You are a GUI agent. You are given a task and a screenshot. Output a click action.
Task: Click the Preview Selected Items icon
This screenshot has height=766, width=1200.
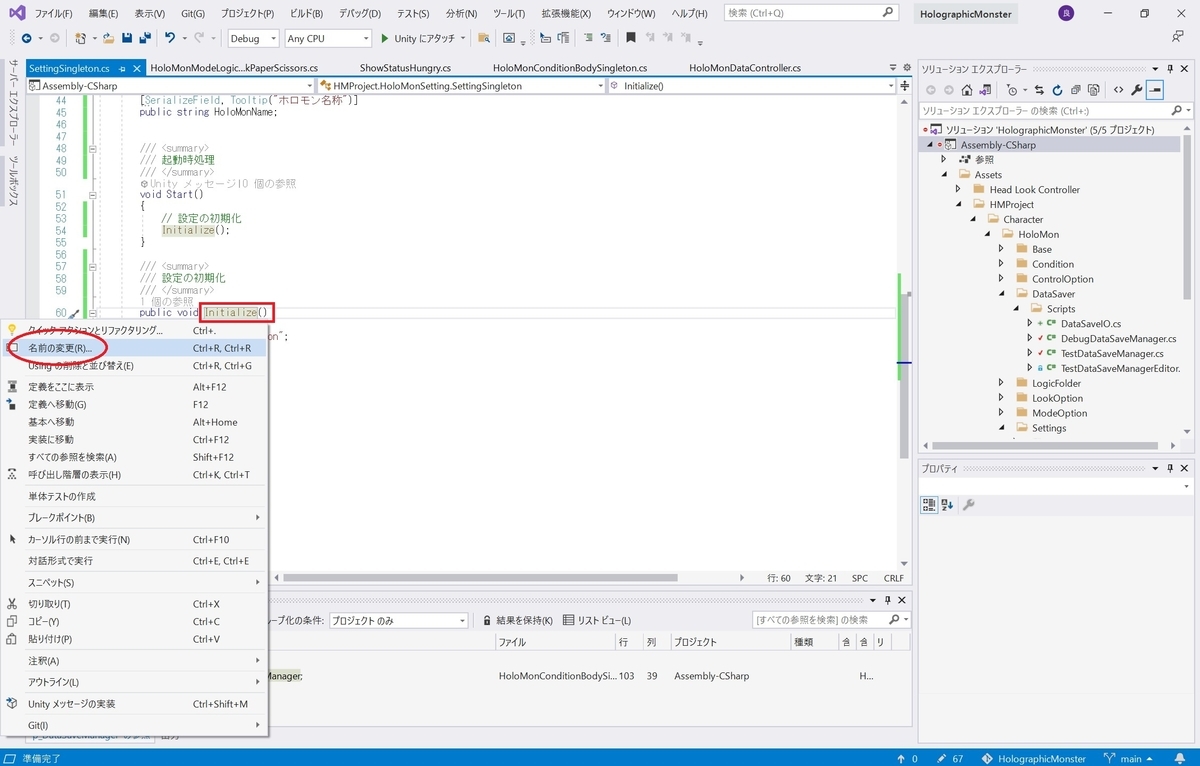pyautogui.click(x=1155, y=90)
